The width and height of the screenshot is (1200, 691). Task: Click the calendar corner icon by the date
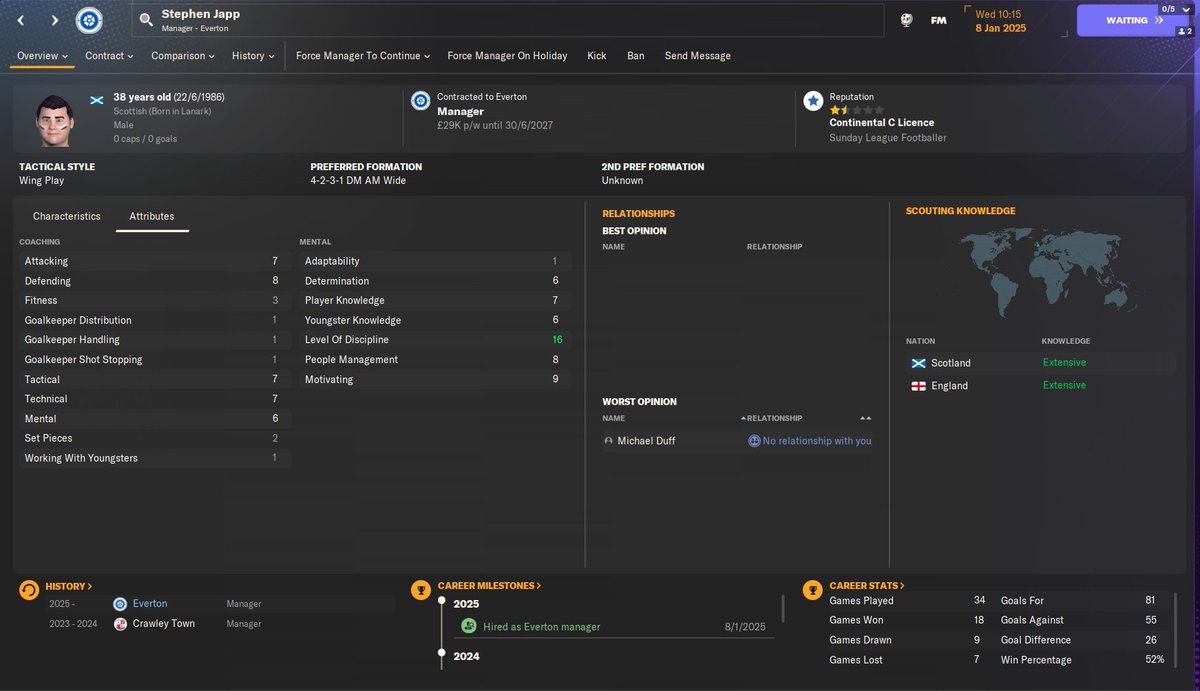tap(967, 10)
